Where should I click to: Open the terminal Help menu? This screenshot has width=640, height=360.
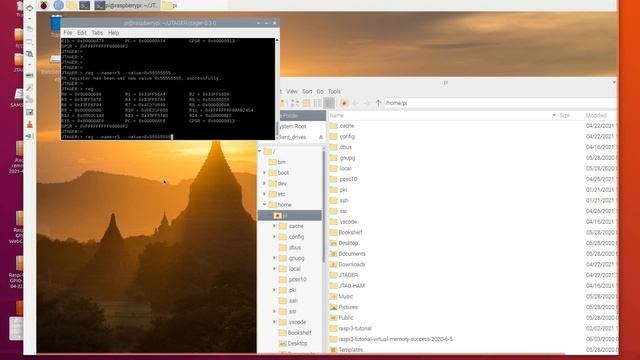tap(113, 33)
